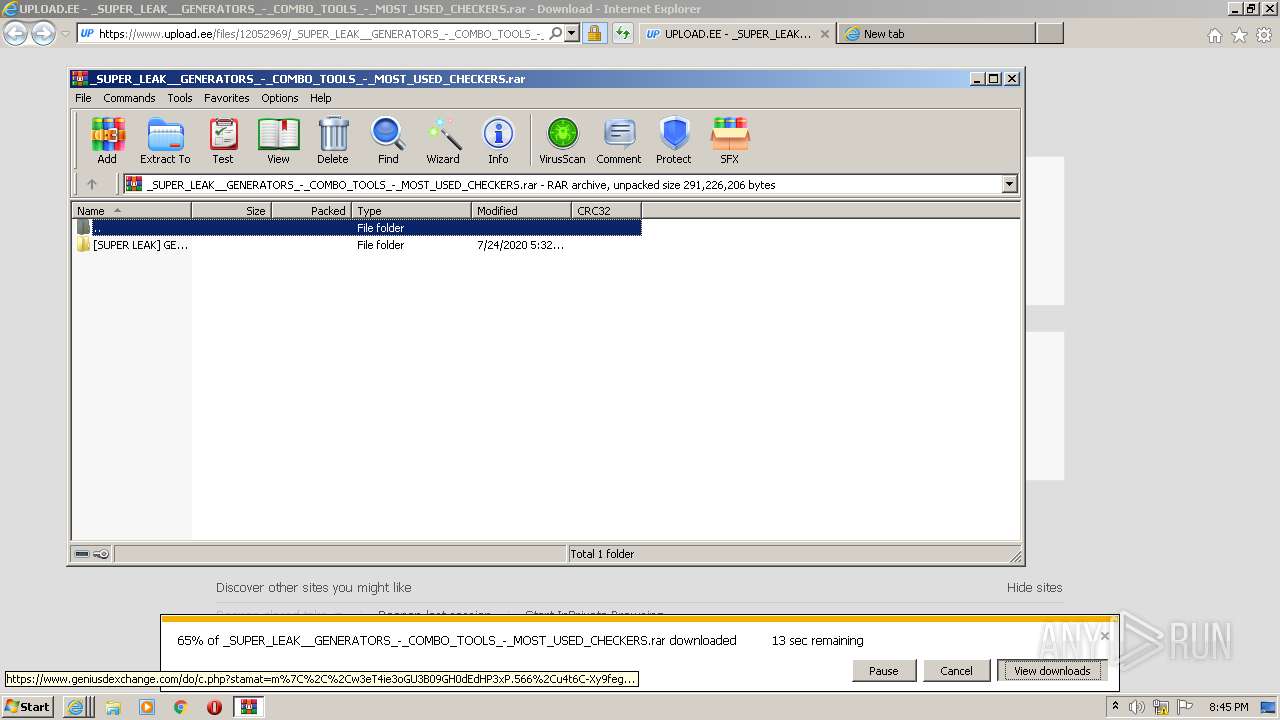The width and height of the screenshot is (1280, 720).
Task: Close the UPLOAD.EE browser tab
Action: point(825,34)
